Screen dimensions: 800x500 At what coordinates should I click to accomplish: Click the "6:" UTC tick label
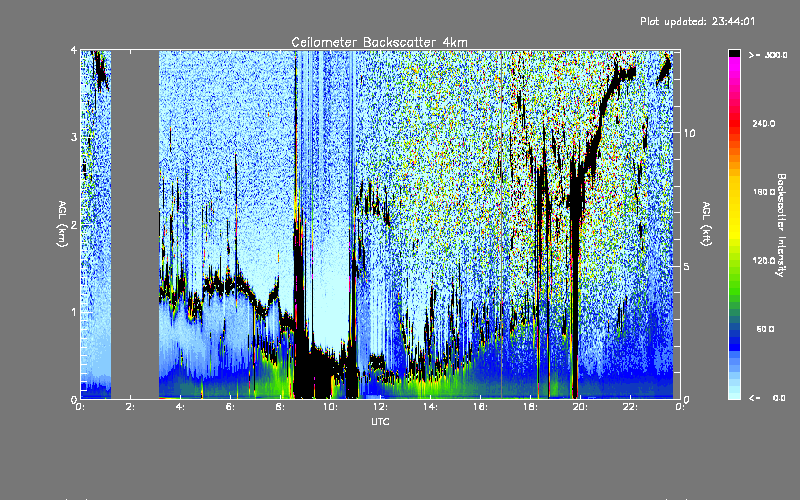(x=230, y=407)
